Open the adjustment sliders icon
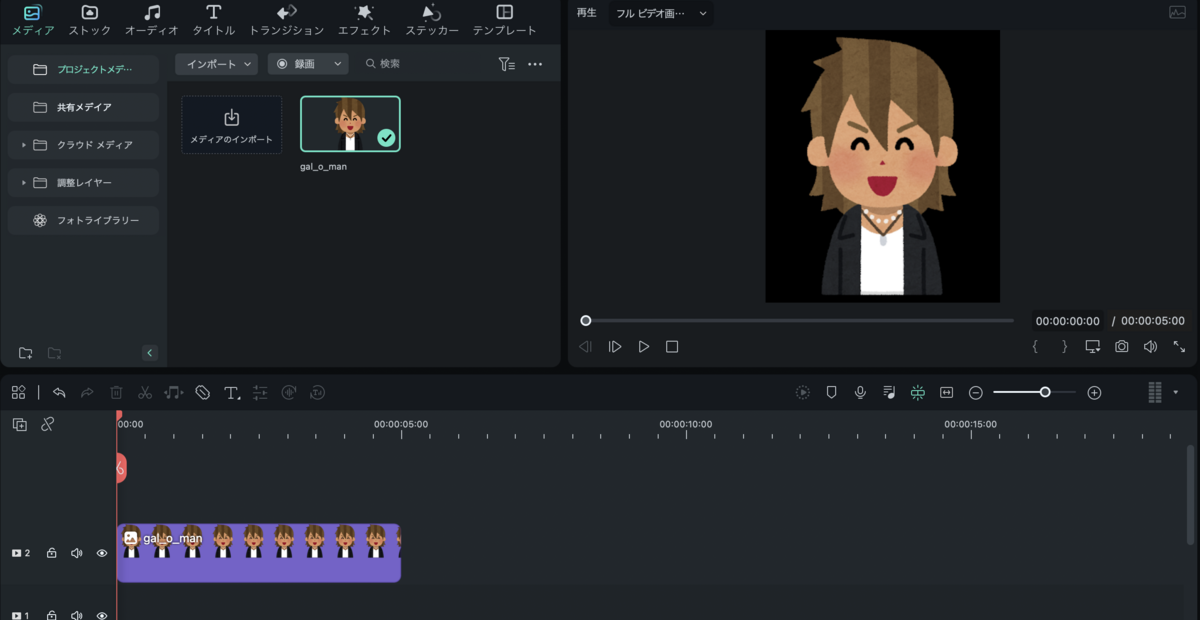This screenshot has width=1200, height=620. click(x=260, y=393)
